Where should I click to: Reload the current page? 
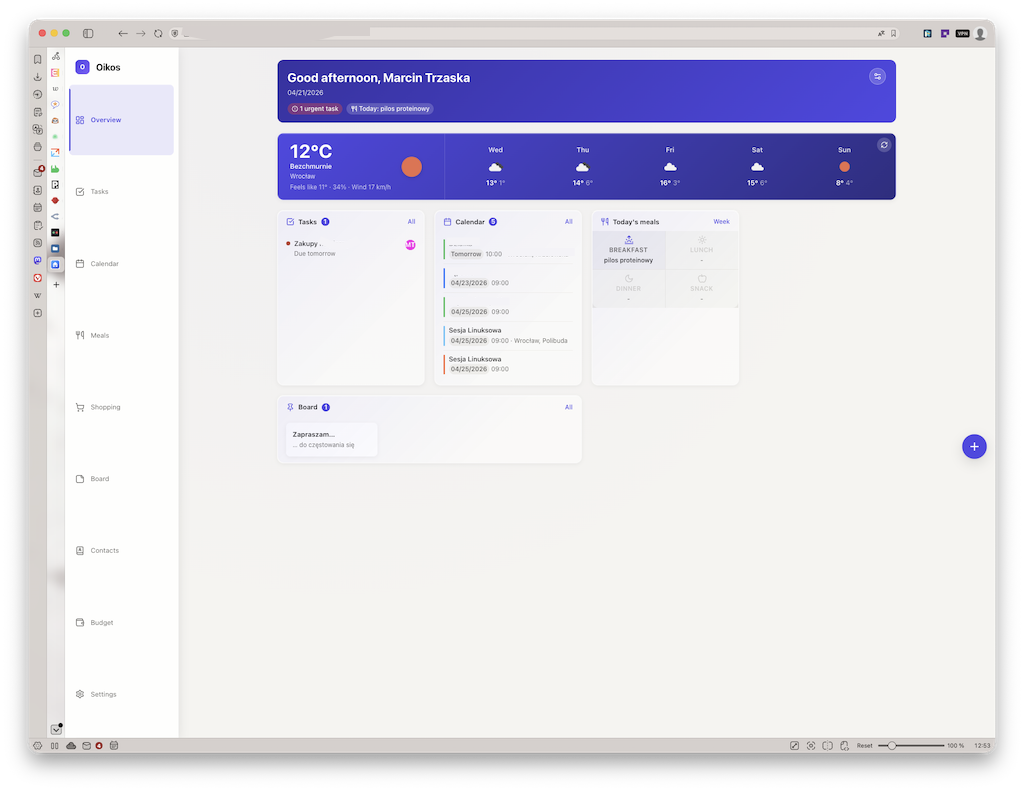[158, 33]
